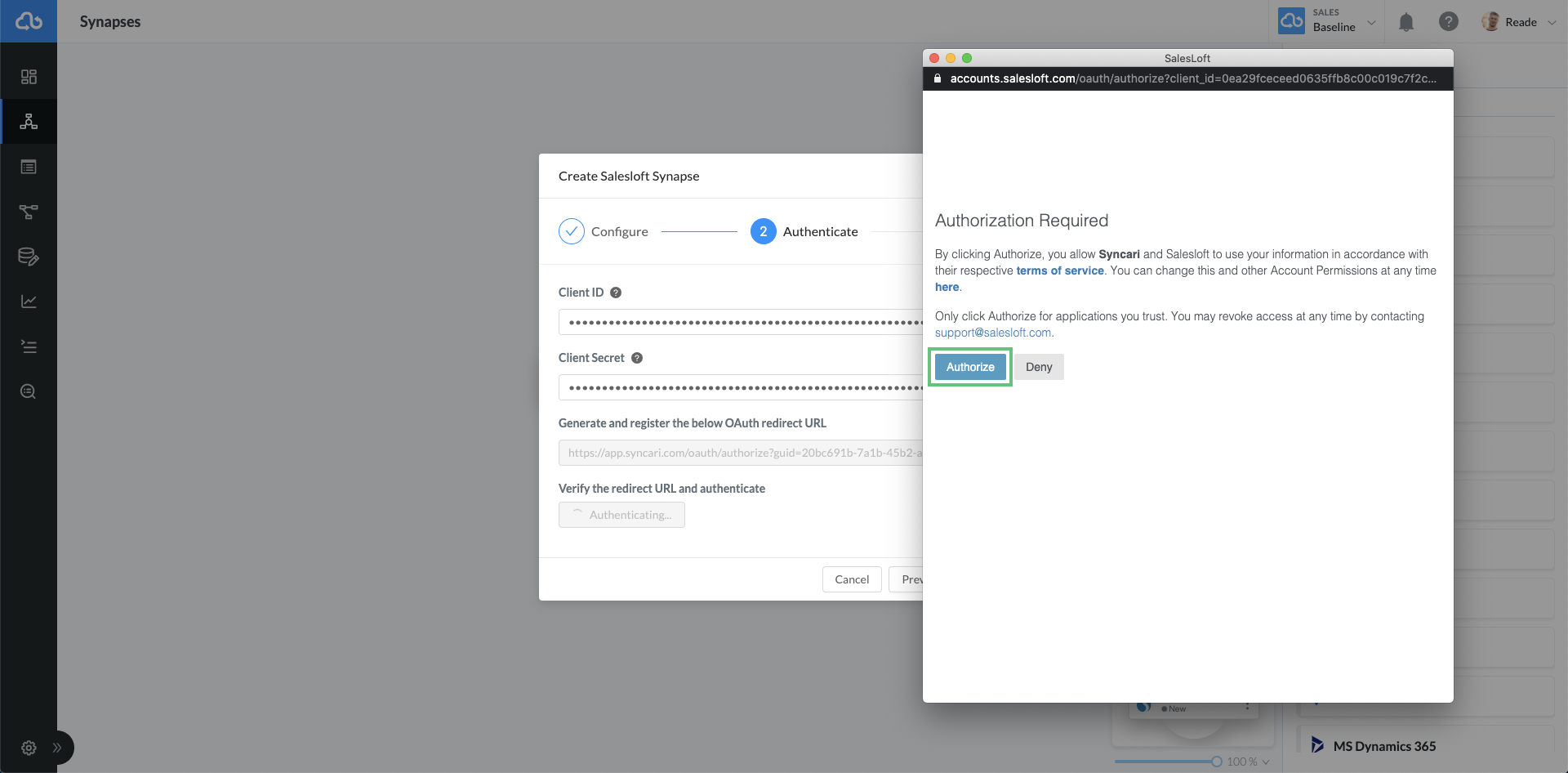Open the terms of service link
The height and width of the screenshot is (773, 1568).
click(x=1060, y=270)
